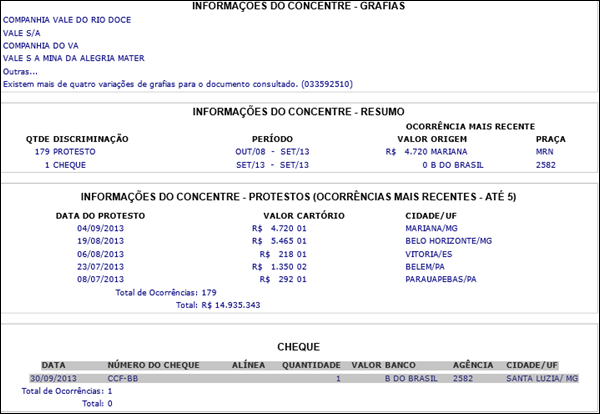The width and height of the screenshot is (600, 414).
Task: Click the DATA header in Cheque table
Action: coord(54,365)
